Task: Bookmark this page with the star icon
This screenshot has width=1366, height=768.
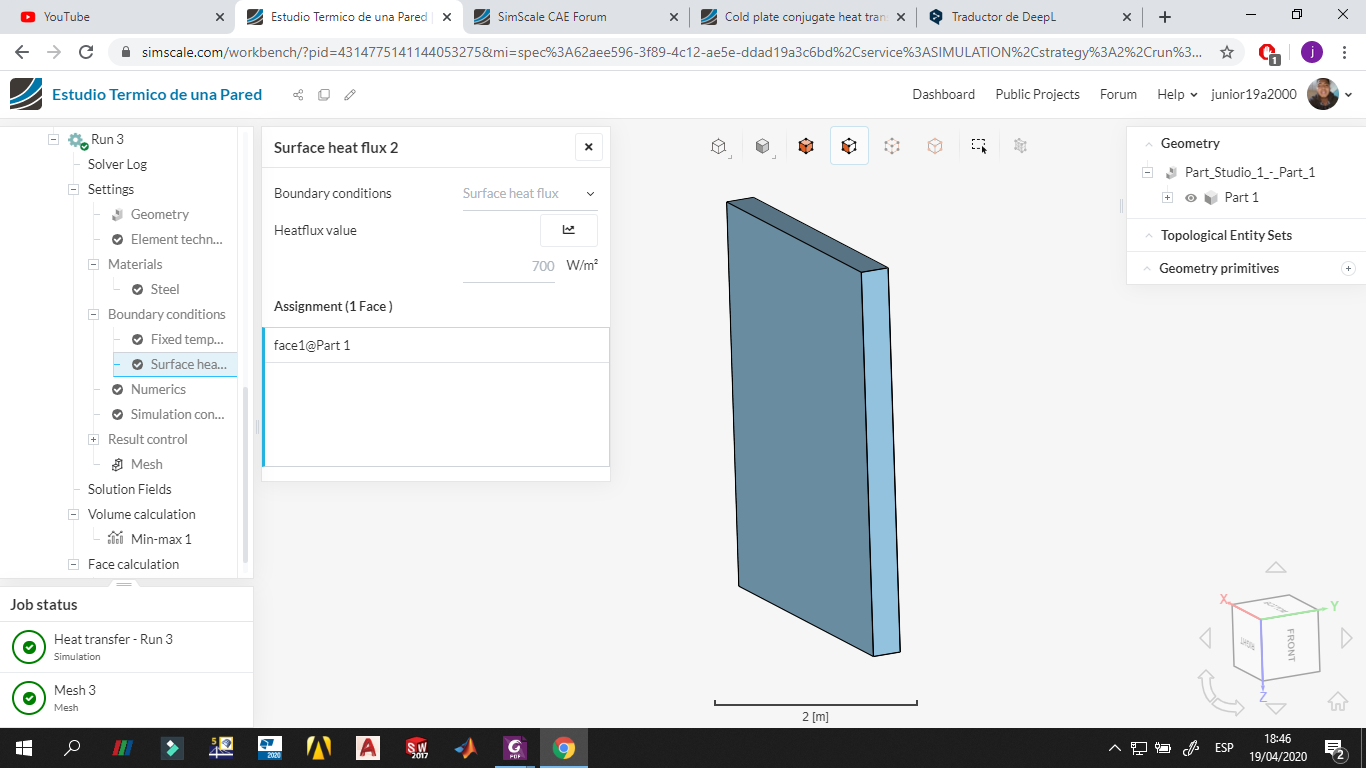Action: click(1227, 52)
